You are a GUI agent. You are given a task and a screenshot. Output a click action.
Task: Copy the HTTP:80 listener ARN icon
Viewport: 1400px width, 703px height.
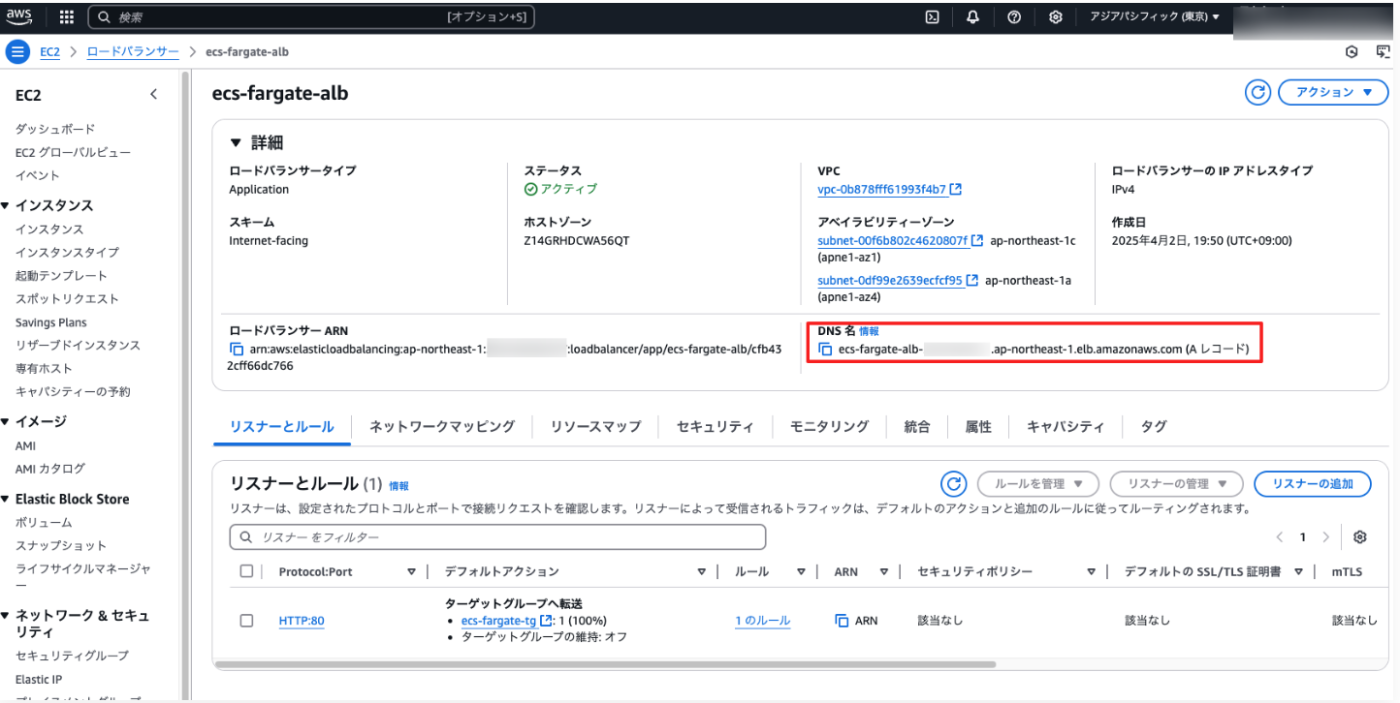tap(842, 621)
